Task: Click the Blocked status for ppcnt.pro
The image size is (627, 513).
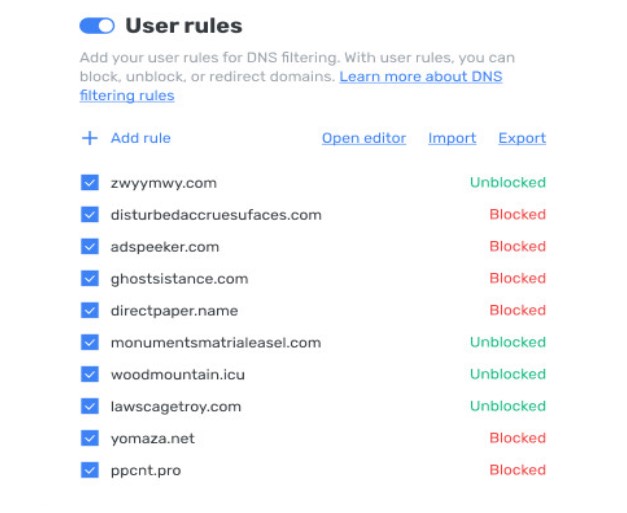Action: (x=517, y=470)
